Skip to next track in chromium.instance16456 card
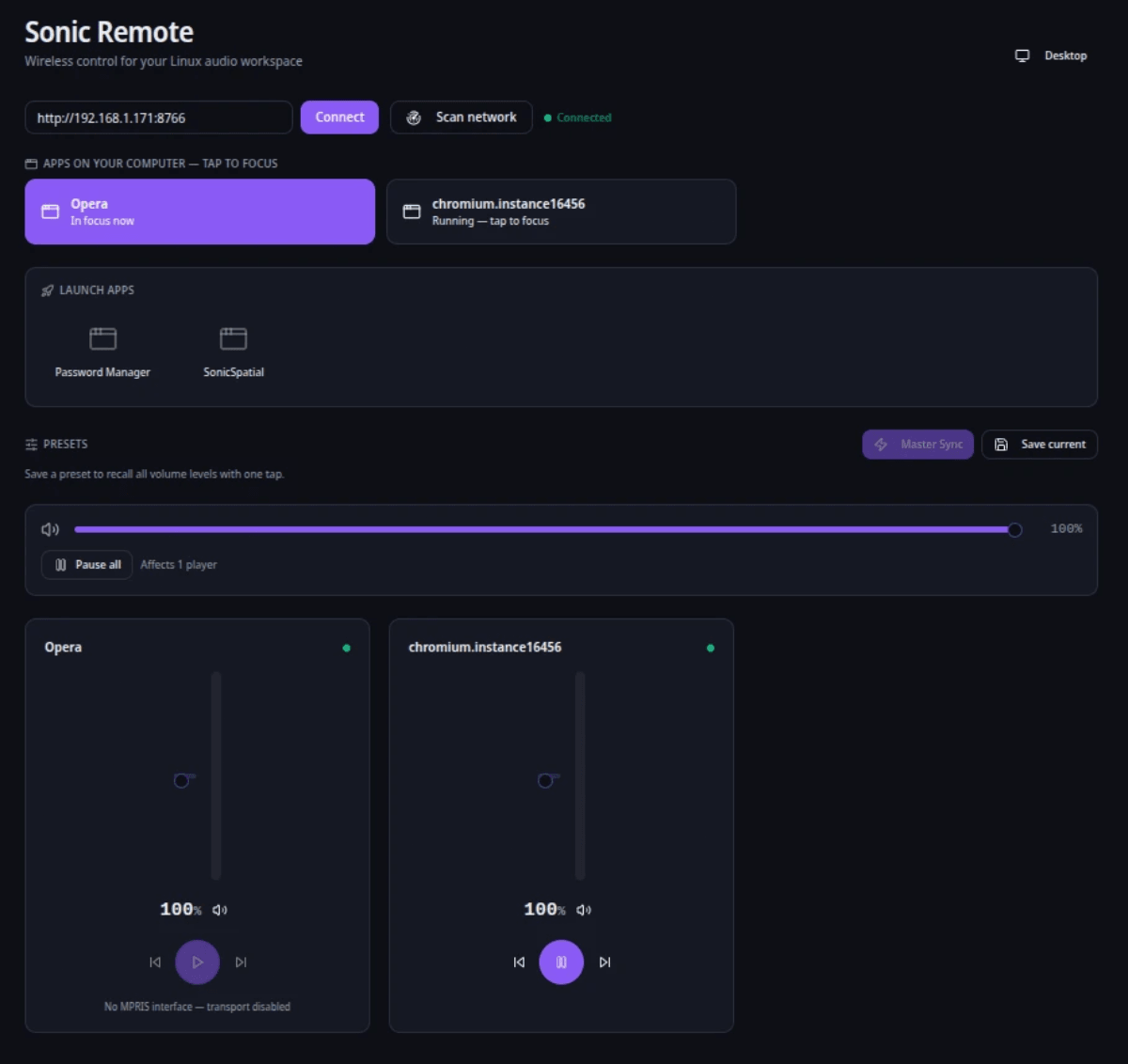 point(604,962)
